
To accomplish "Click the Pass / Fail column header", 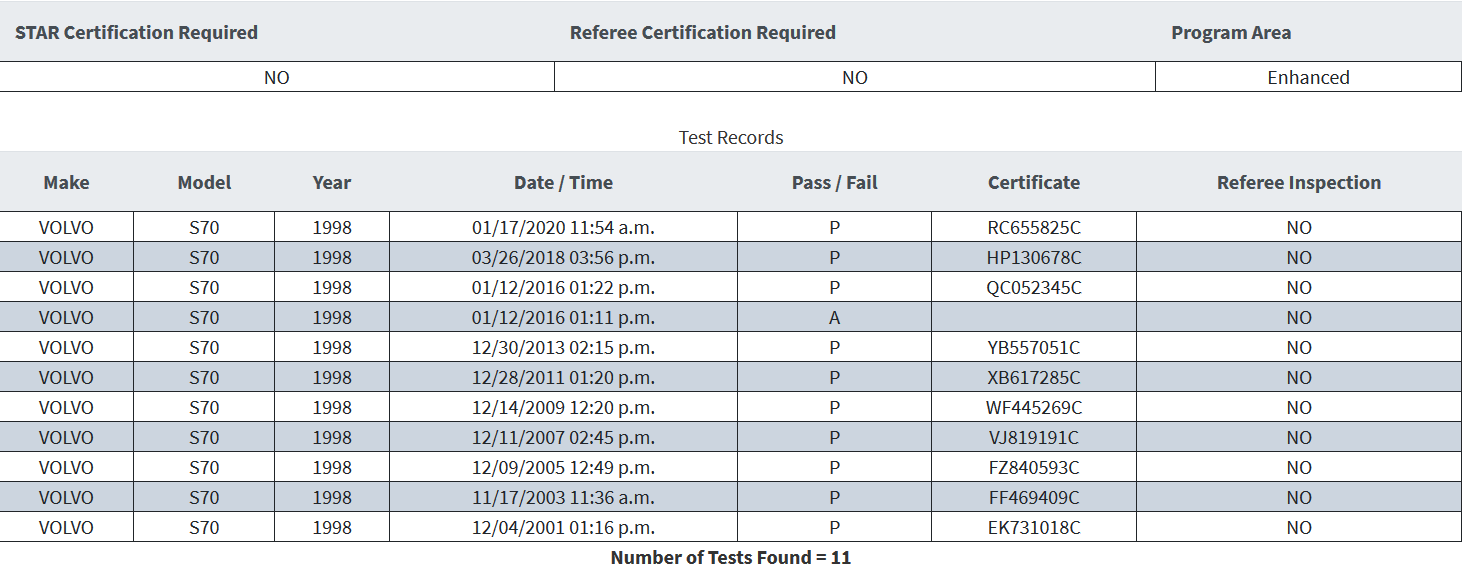I will (x=834, y=182).
